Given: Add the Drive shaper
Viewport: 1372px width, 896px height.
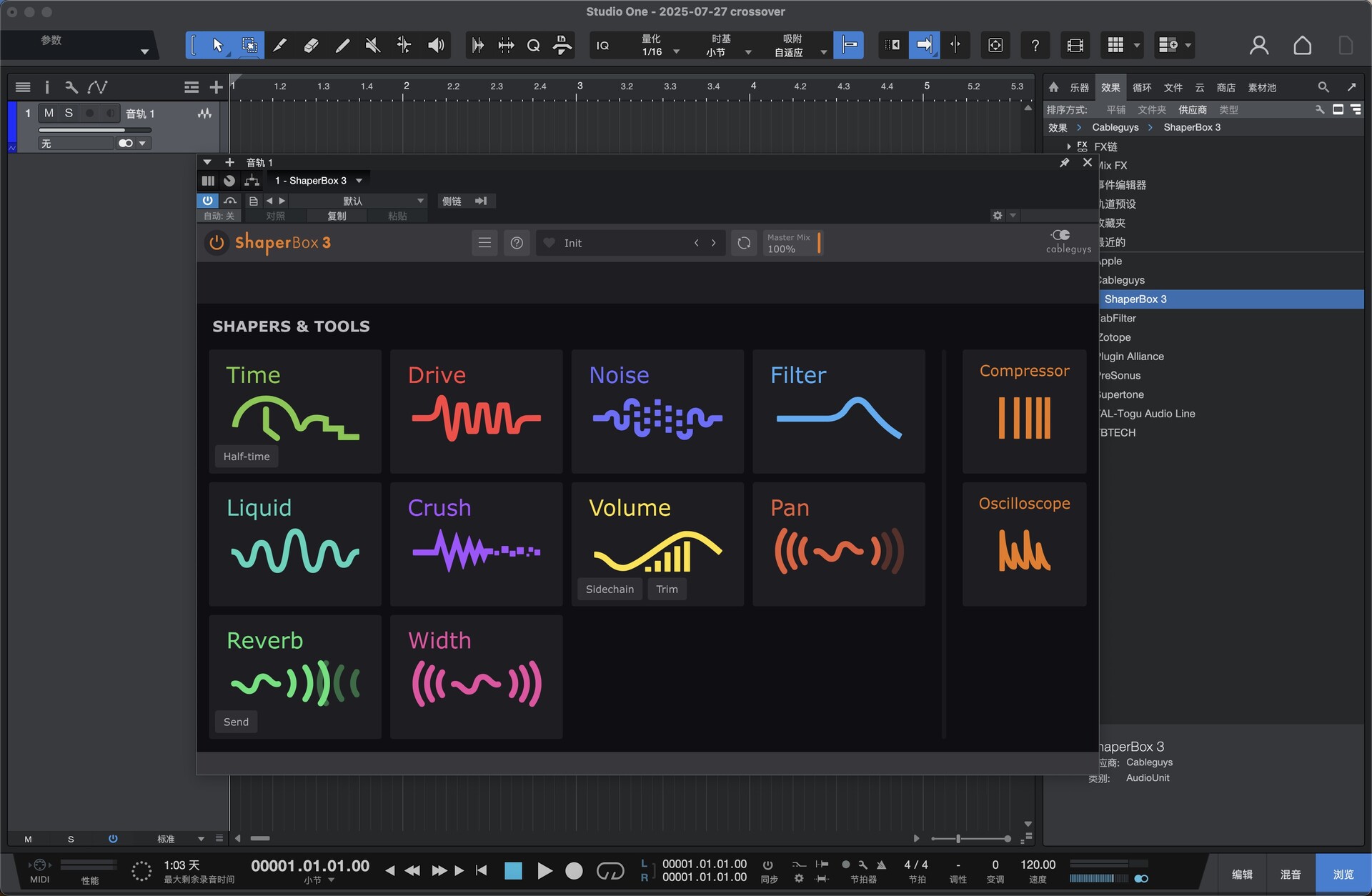Looking at the screenshot, I should coord(477,412).
